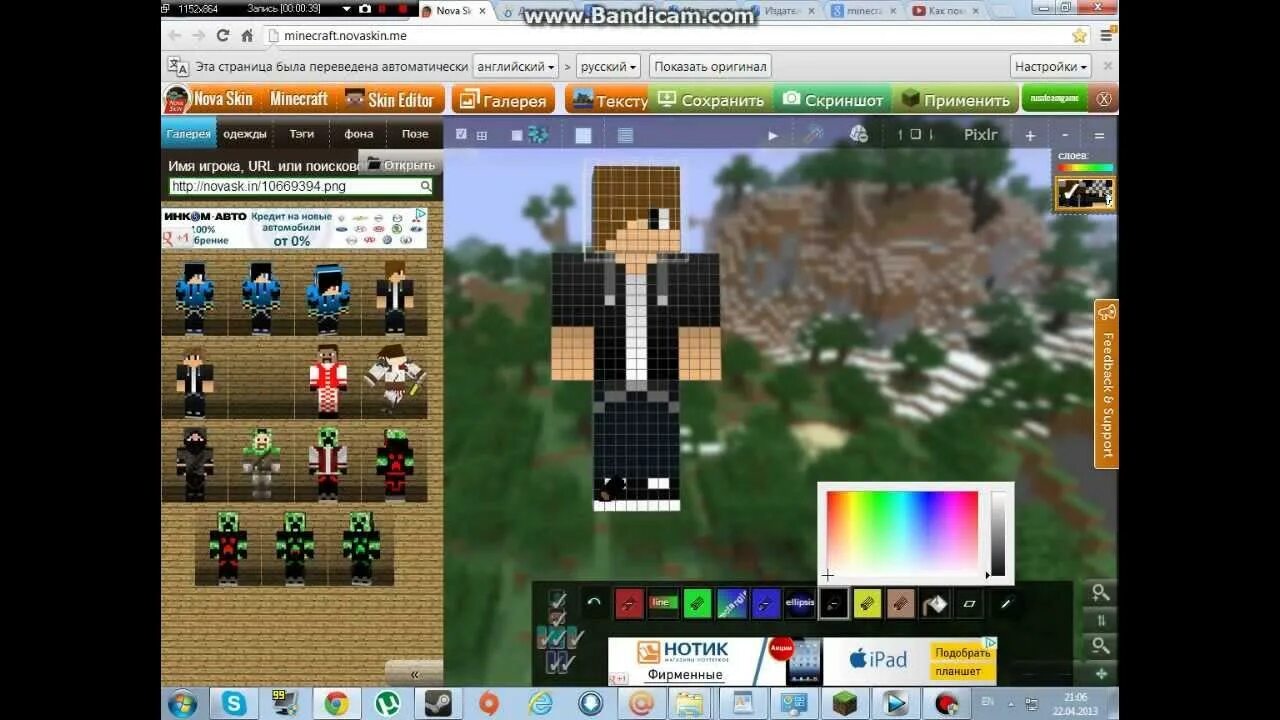Open Skype from the taskbar
1280x720 pixels.
pos(233,703)
